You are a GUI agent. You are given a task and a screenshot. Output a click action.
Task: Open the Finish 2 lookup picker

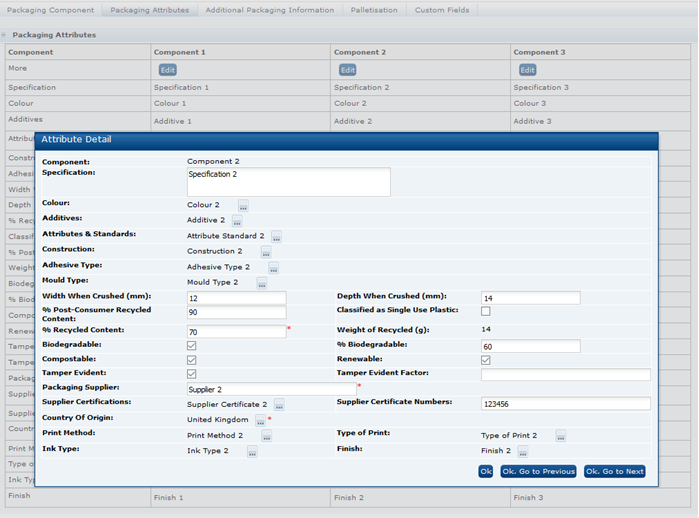click(x=523, y=451)
